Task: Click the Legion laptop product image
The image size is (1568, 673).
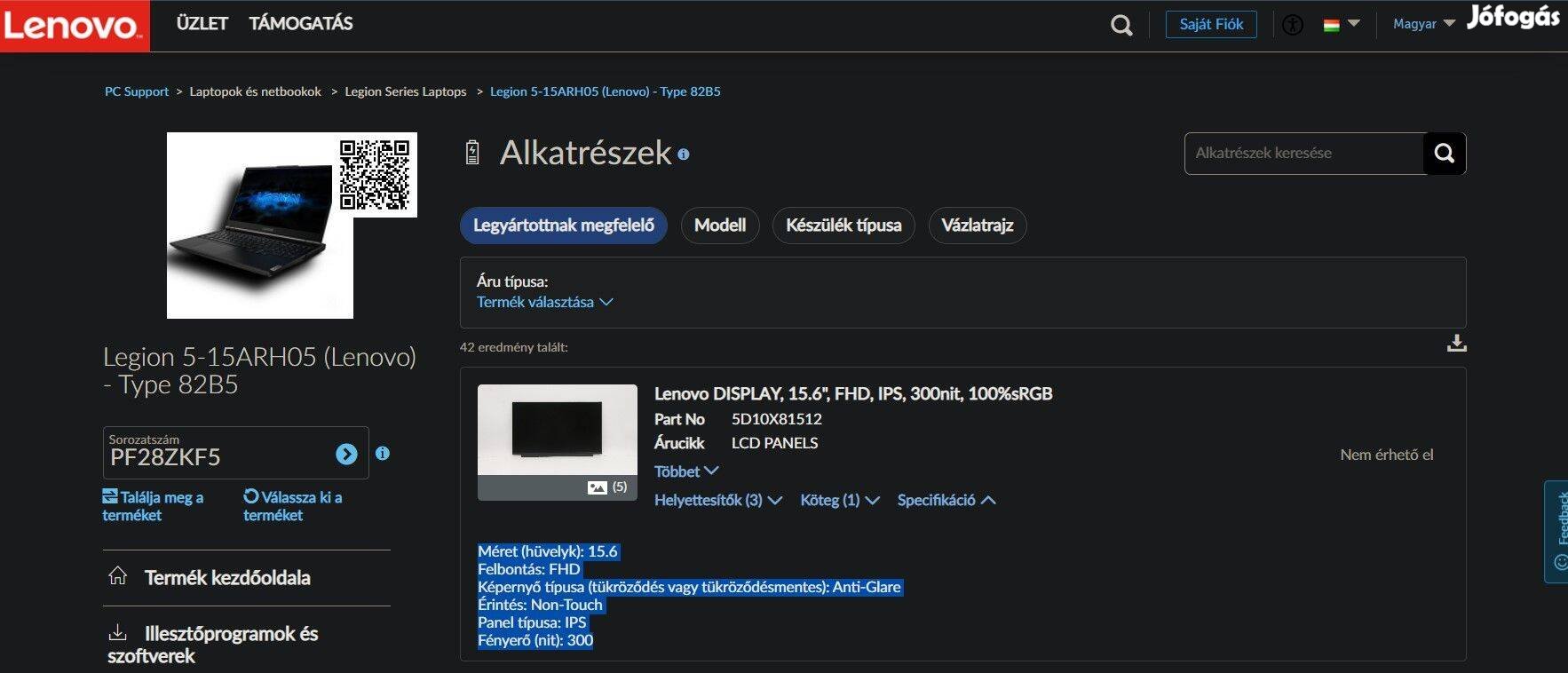Action: 260,226
